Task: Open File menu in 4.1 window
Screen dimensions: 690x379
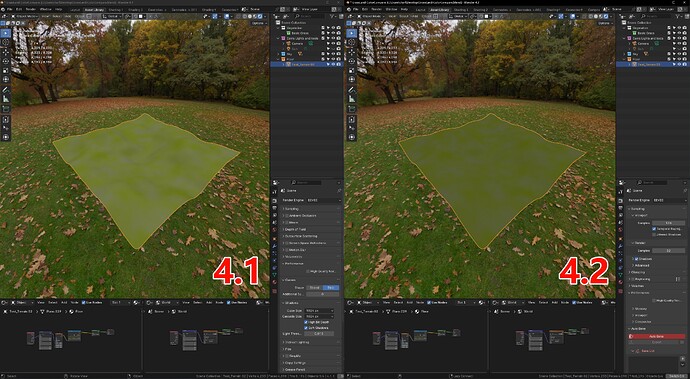Action: click(9, 9)
